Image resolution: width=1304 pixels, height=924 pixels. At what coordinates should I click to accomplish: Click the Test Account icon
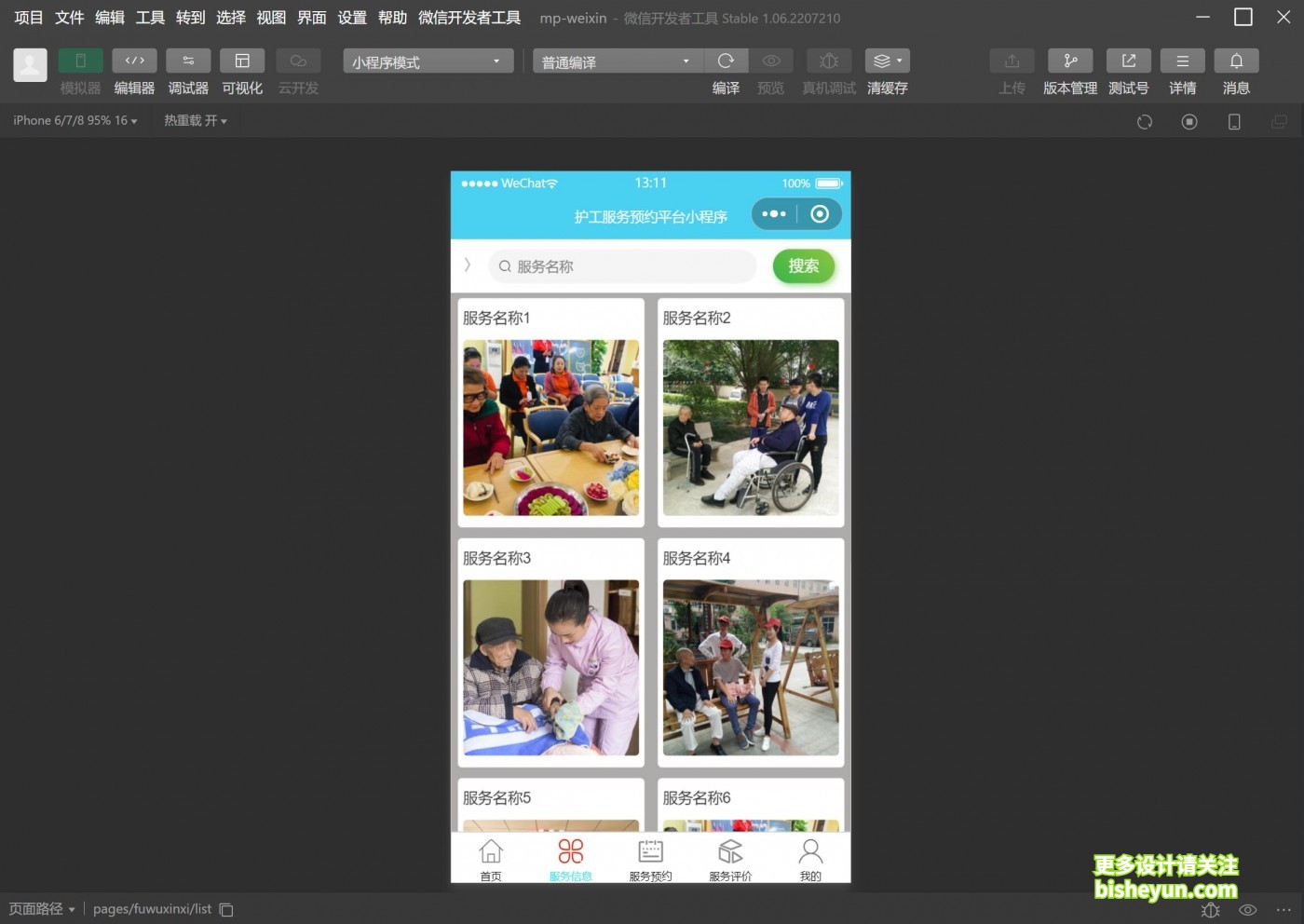[x=1129, y=61]
